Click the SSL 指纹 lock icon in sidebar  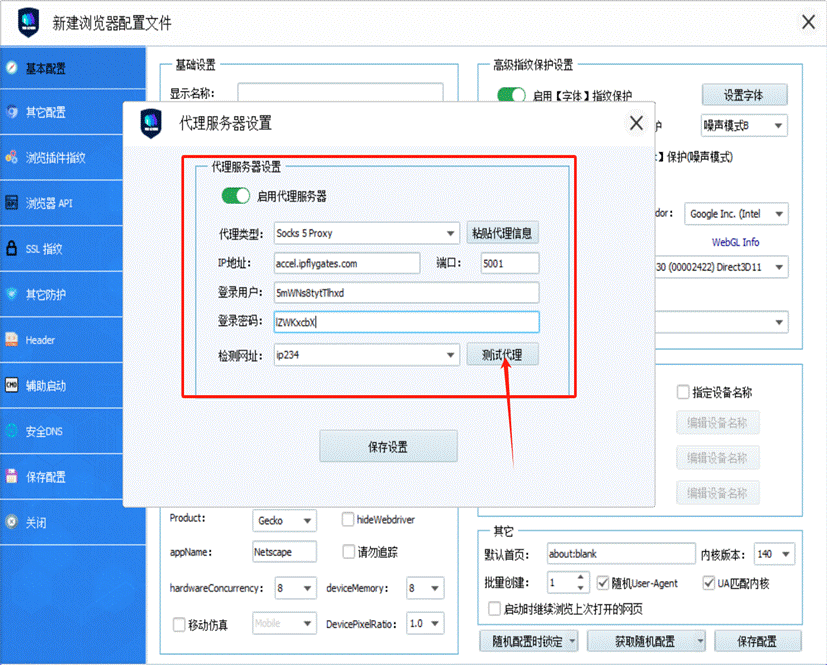coord(12,248)
